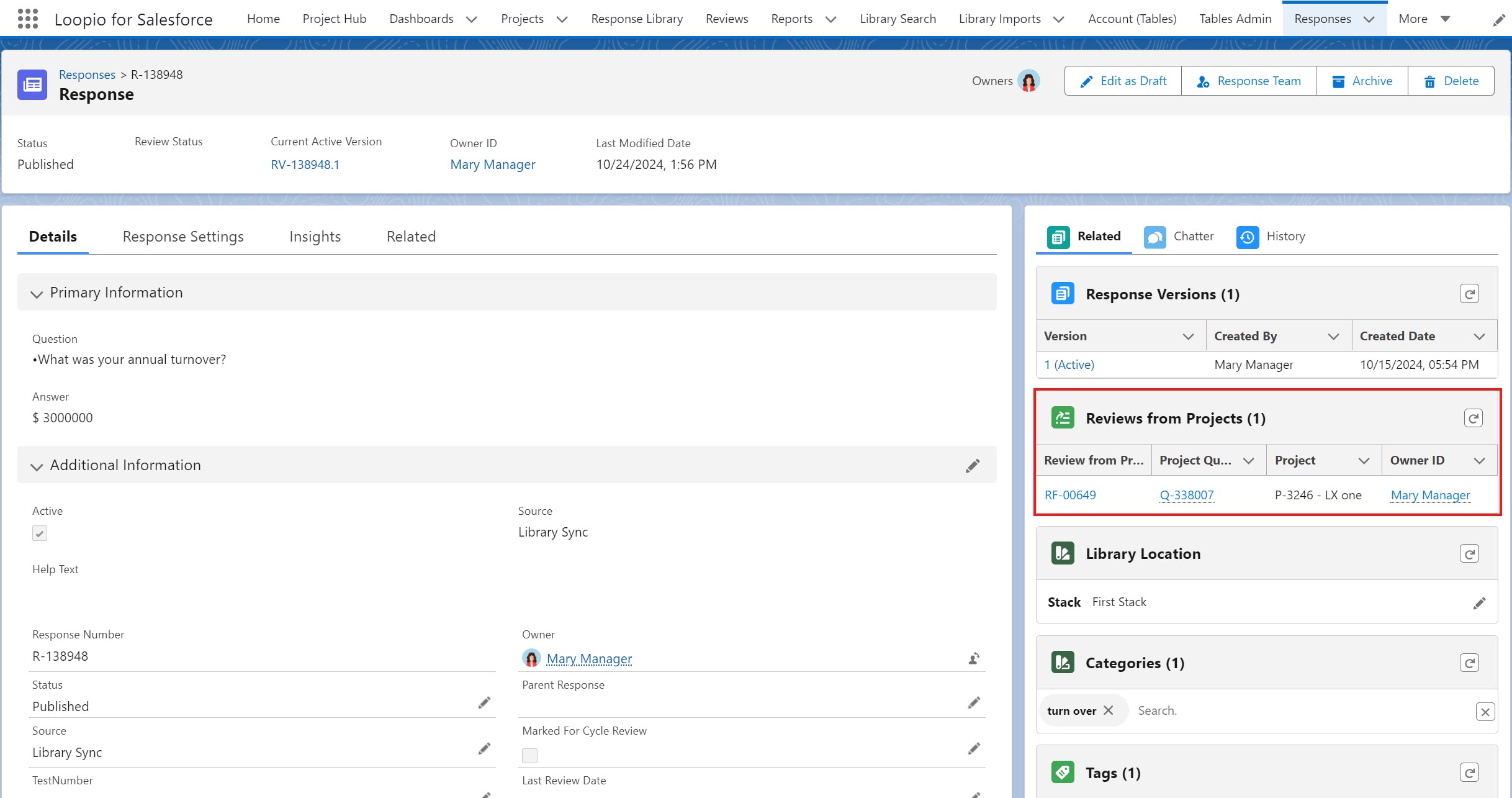Image resolution: width=1512 pixels, height=798 pixels.
Task: Refresh the Tags card
Action: click(1469, 773)
